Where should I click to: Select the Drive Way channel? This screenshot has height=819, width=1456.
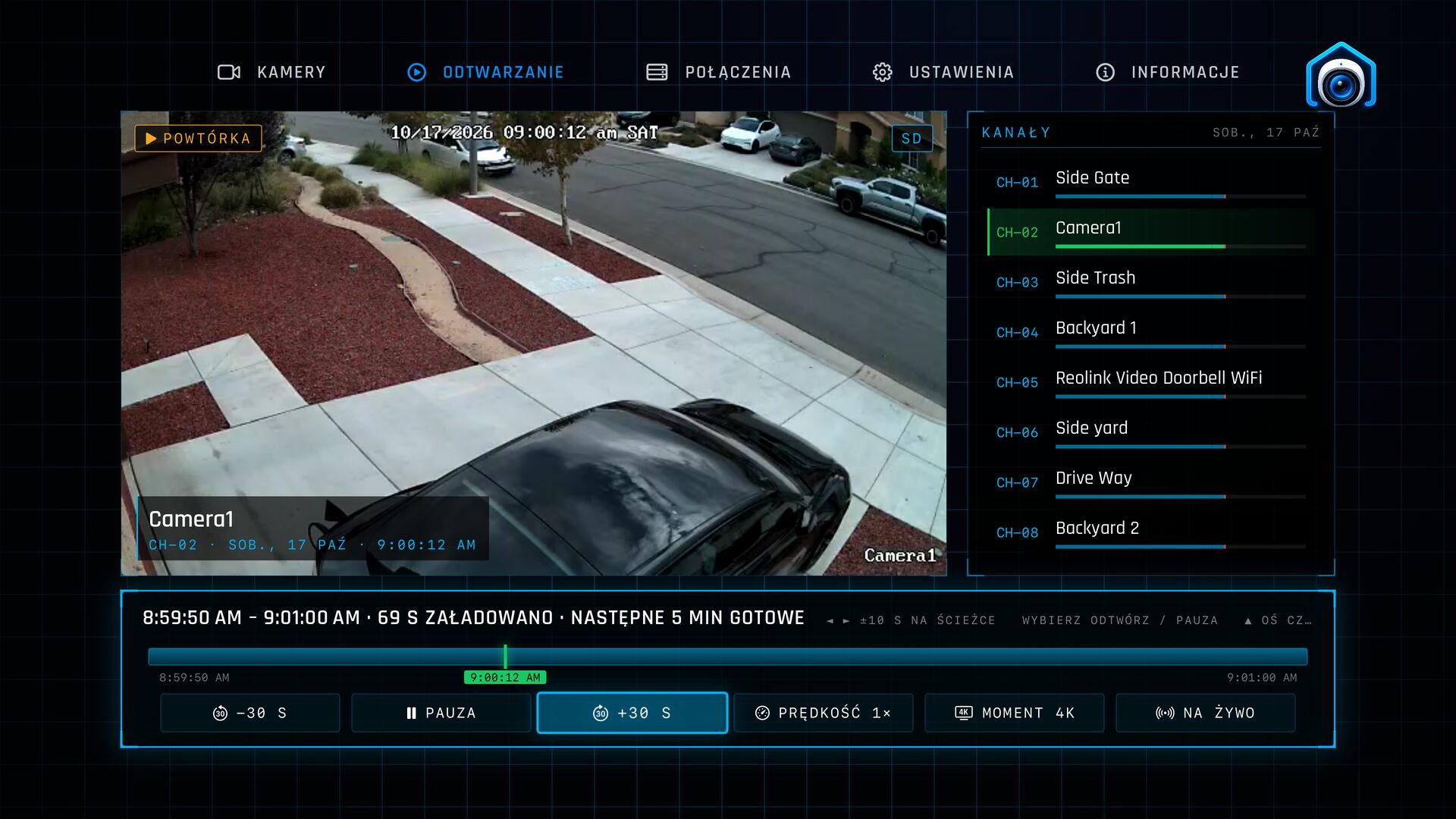(x=1151, y=482)
